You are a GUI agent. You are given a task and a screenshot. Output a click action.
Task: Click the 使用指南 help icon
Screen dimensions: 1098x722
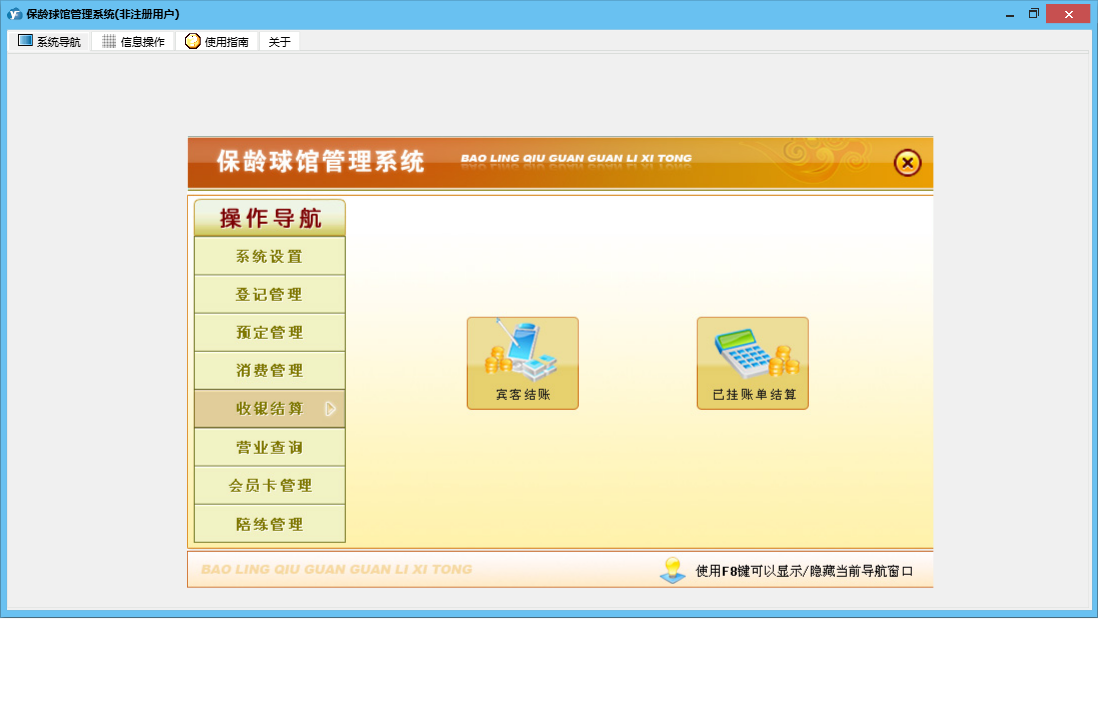(x=193, y=41)
